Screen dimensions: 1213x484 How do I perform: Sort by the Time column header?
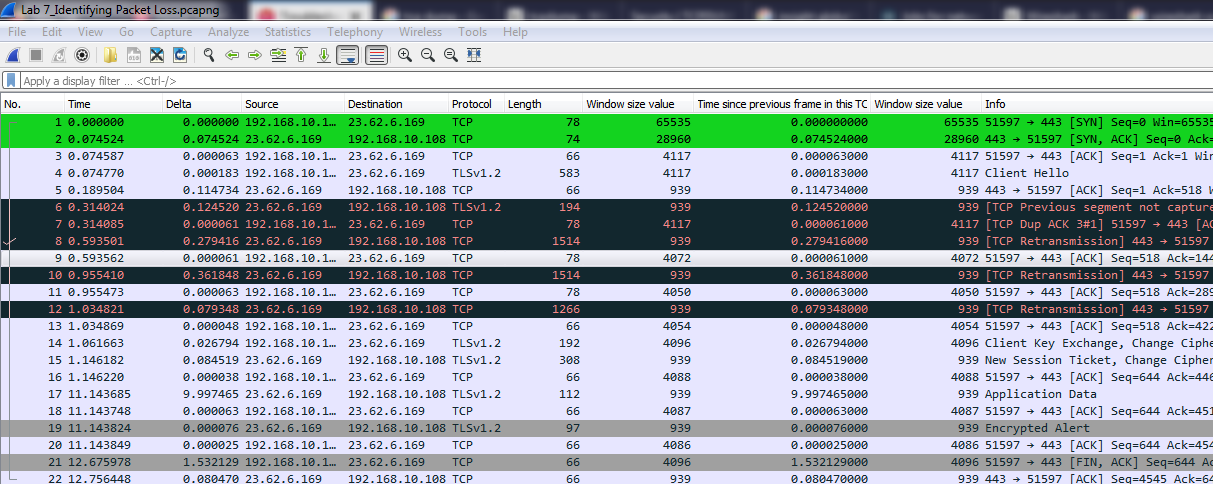[113, 104]
